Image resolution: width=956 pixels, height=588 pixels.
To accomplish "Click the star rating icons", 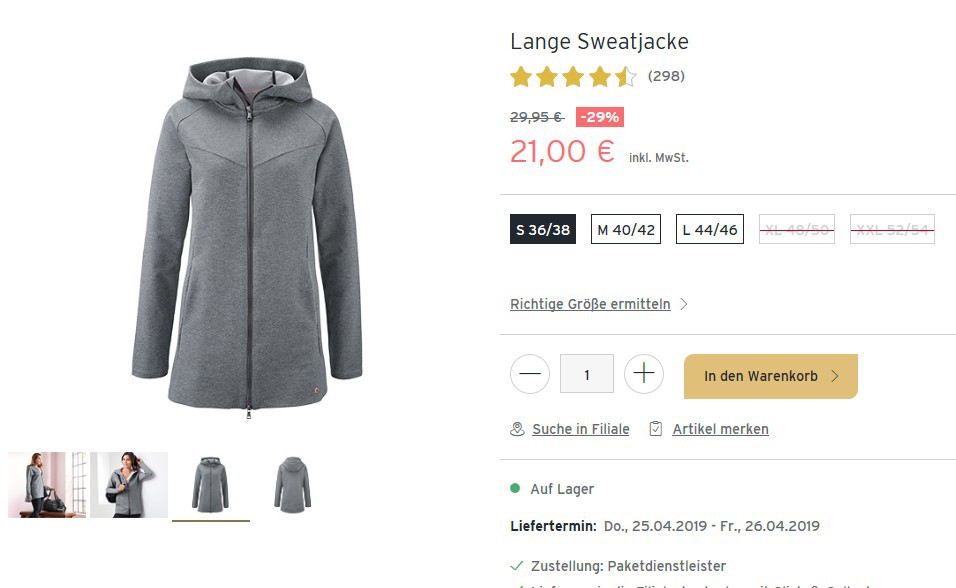I will [x=572, y=76].
